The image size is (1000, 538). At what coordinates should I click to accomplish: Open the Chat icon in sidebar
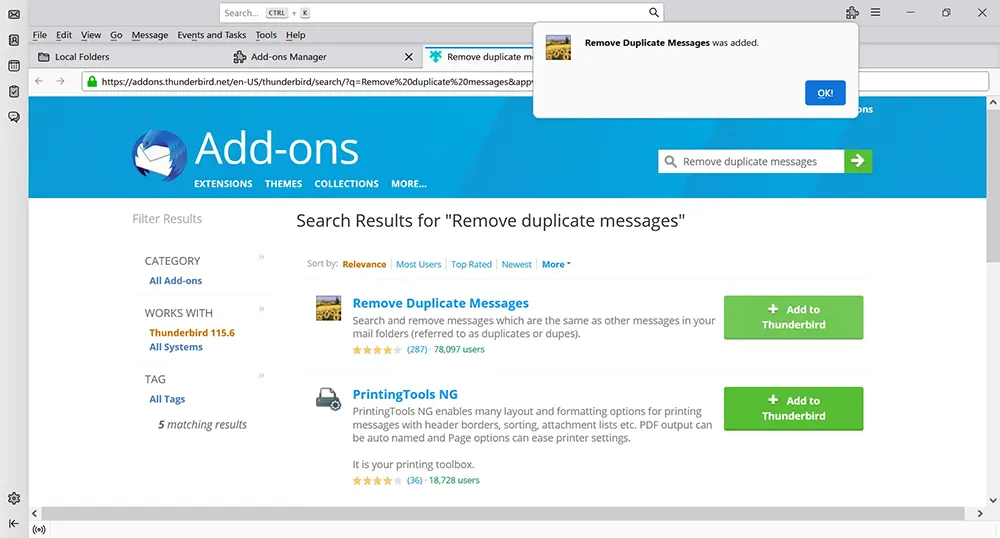13,117
